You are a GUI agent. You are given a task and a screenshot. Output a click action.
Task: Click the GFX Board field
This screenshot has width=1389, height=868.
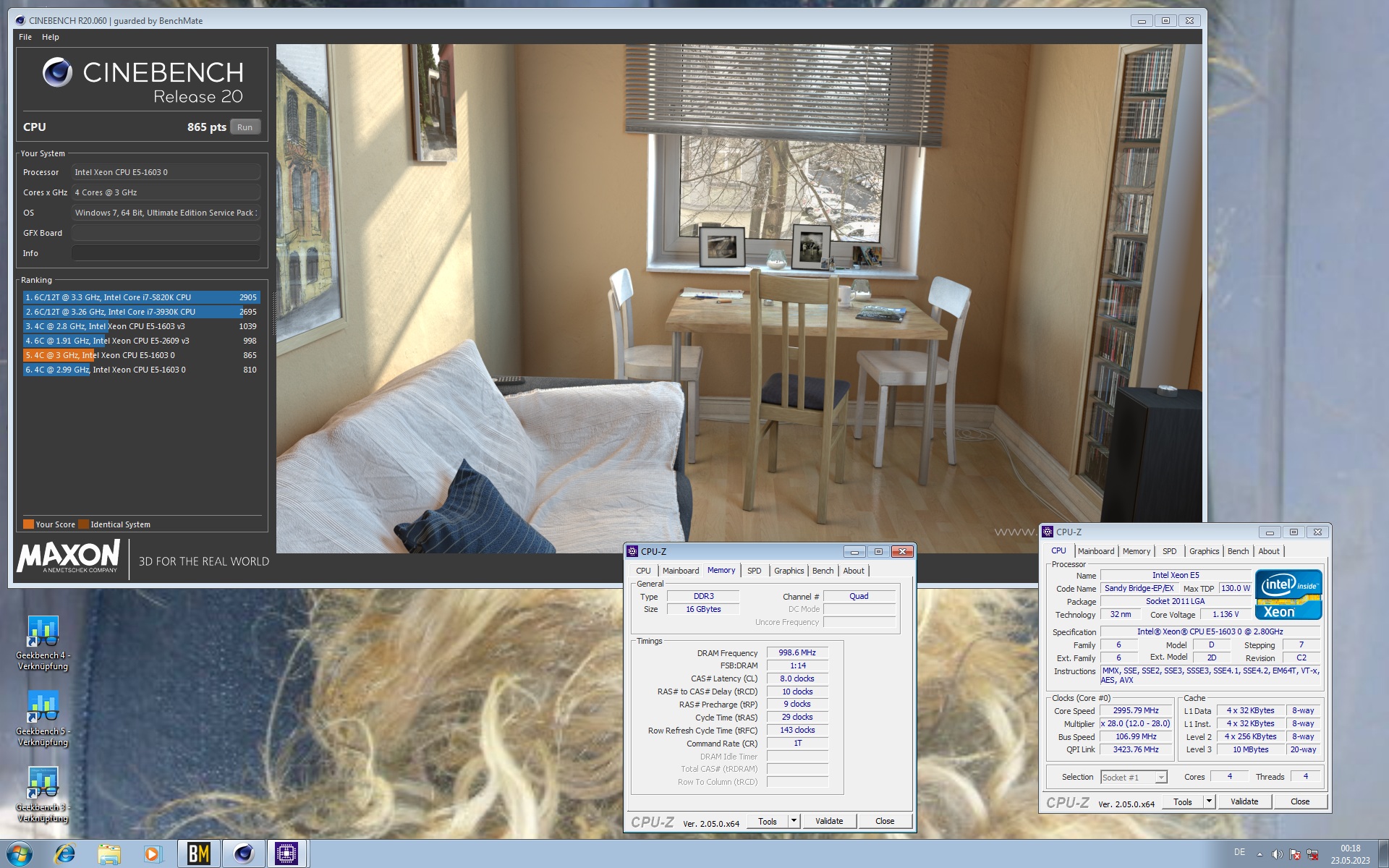(x=166, y=233)
